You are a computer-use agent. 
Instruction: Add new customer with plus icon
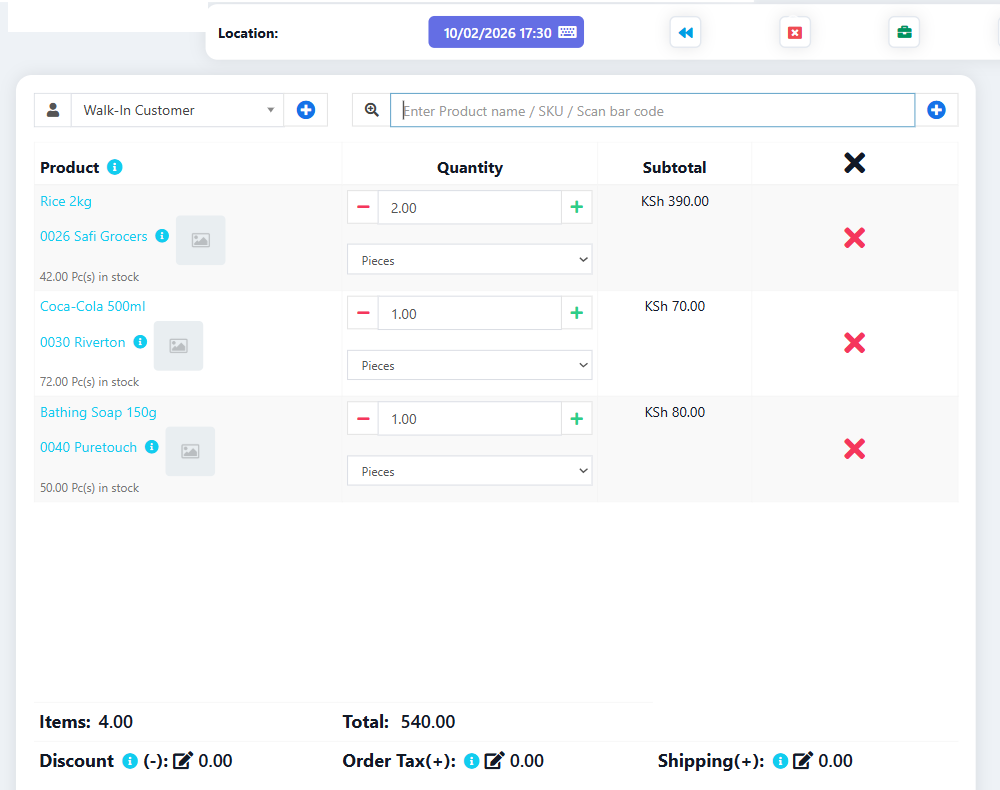305,110
